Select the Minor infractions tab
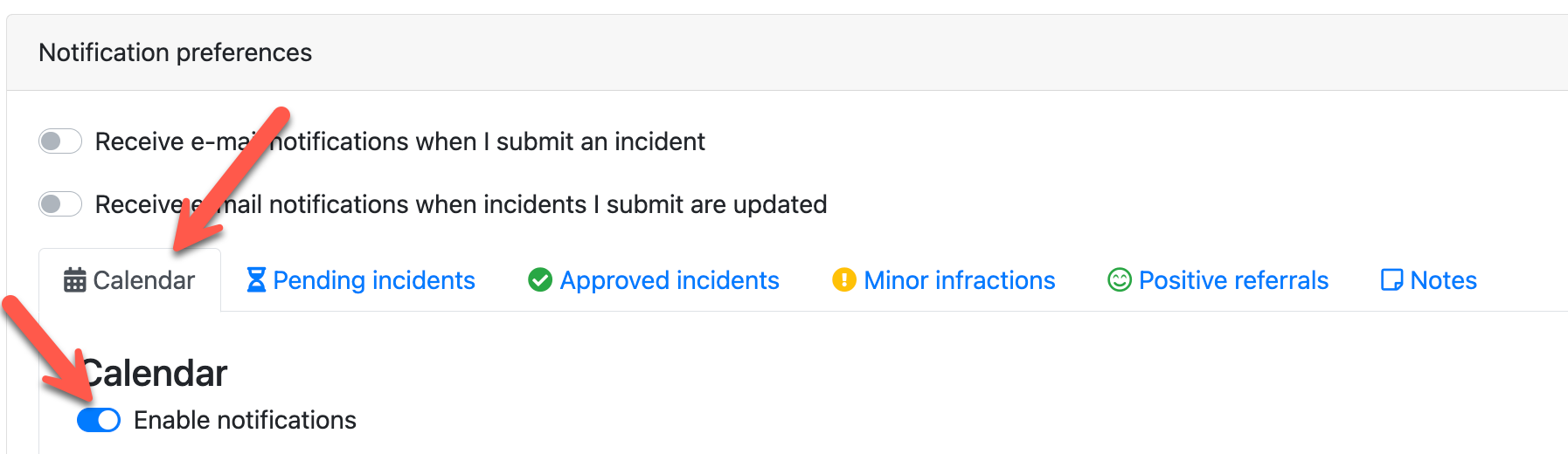This screenshot has height=454, width=1568. pos(960,280)
